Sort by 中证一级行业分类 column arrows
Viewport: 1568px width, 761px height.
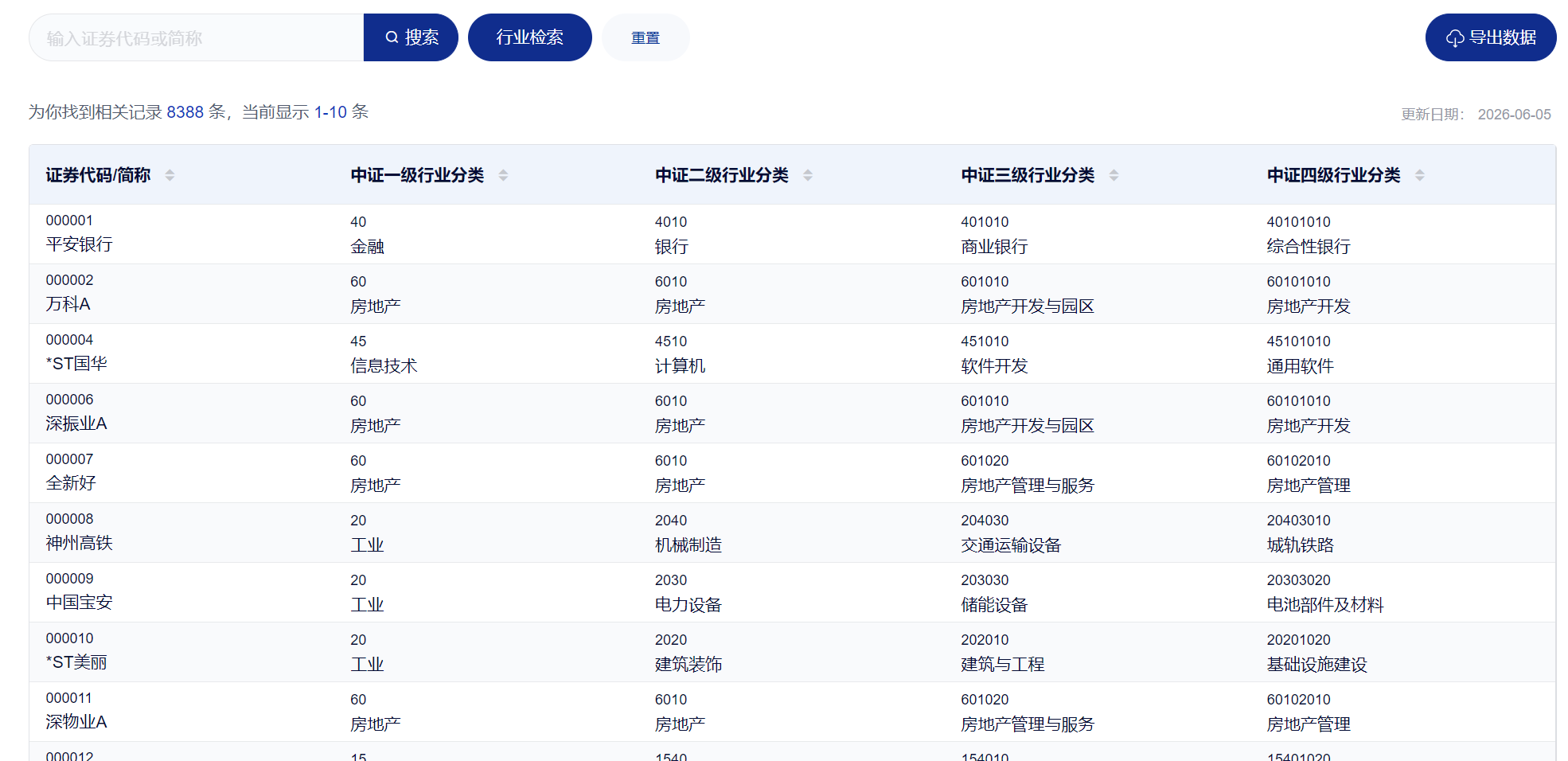[x=503, y=175]
